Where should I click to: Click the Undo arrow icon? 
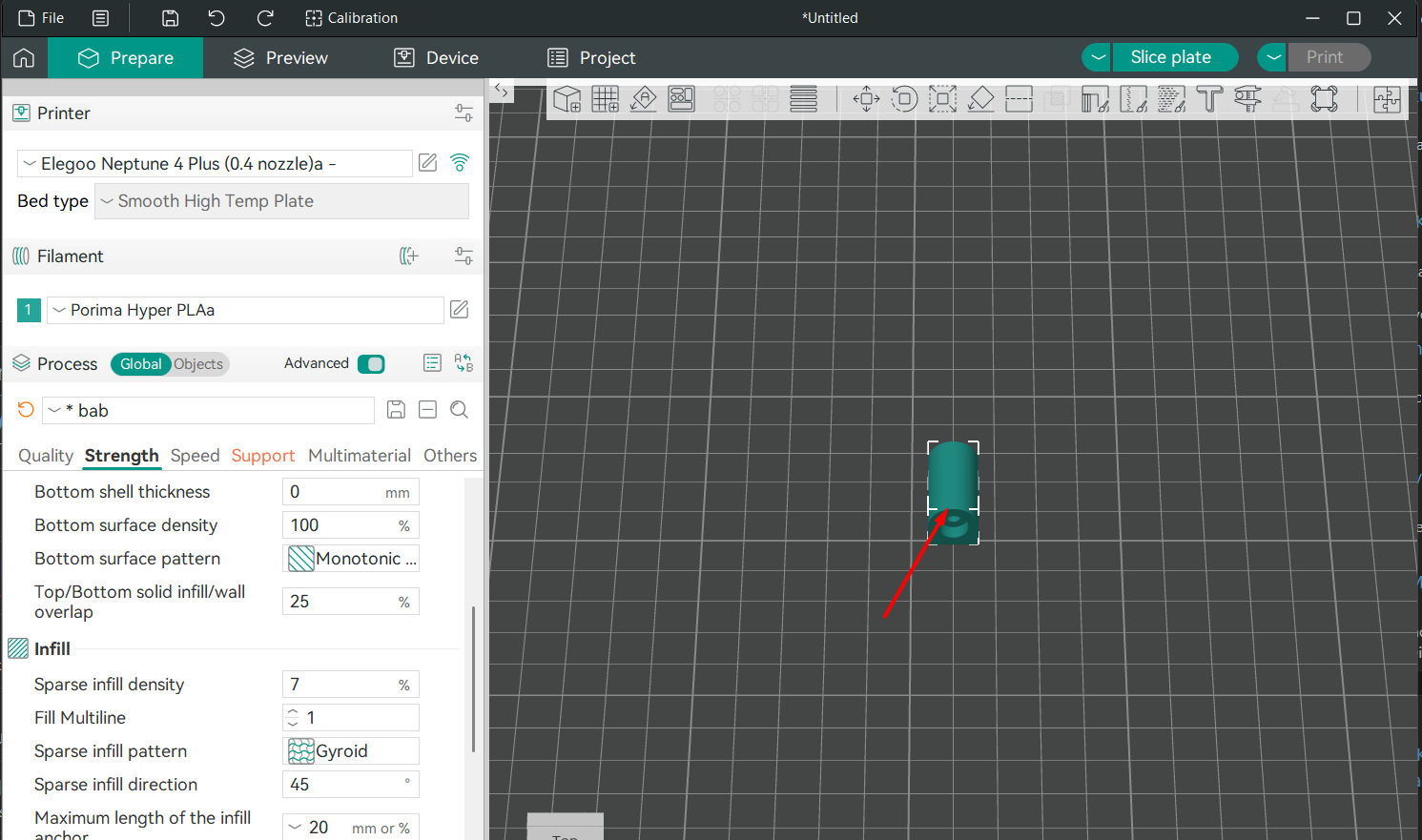pos(216,18)
